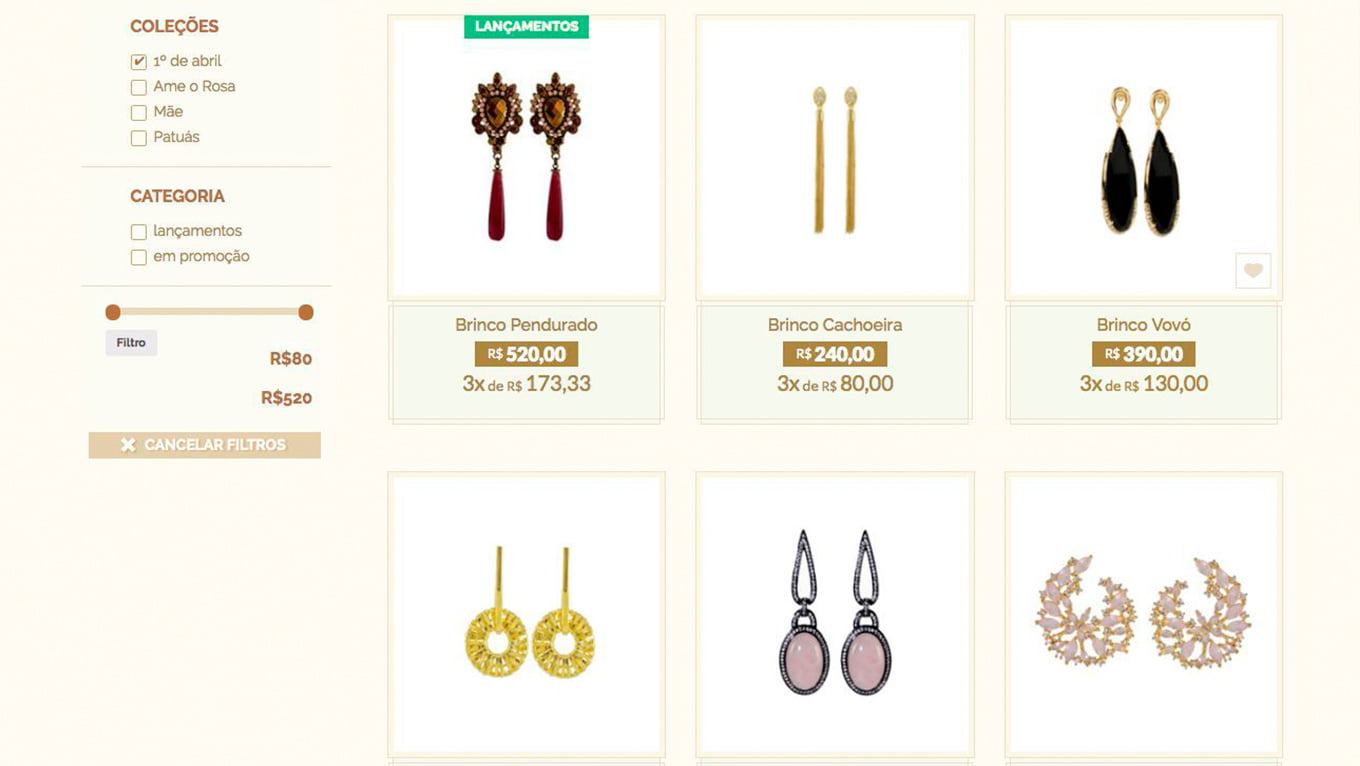Screen dimensions: 1360x766
Task: Click the minimum price slider handle
Action: pyautogui.click(x=113, y=312)
